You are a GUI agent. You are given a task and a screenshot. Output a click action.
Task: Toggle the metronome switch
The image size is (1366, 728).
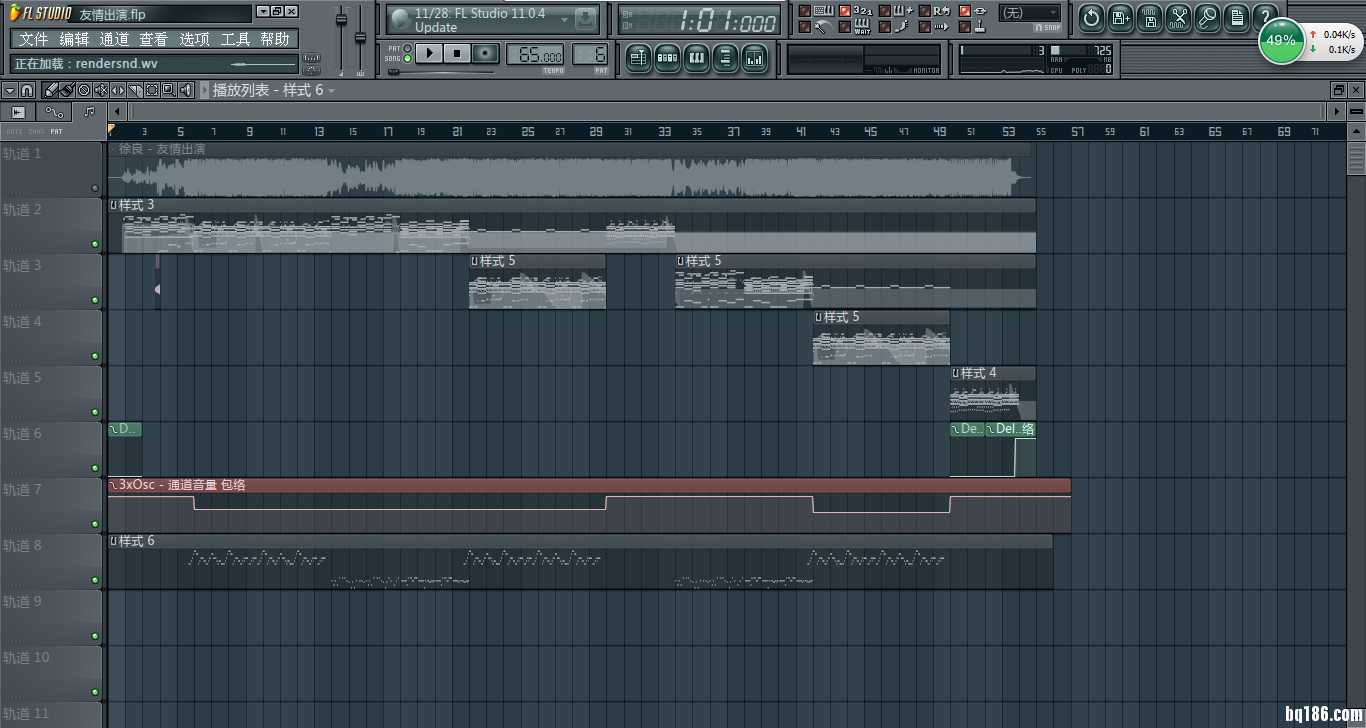point(805,27)
